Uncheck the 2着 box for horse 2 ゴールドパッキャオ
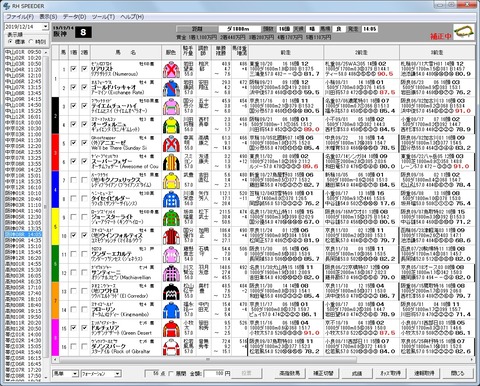The height and width of the screenshot is (386, 480). (84, 87)
